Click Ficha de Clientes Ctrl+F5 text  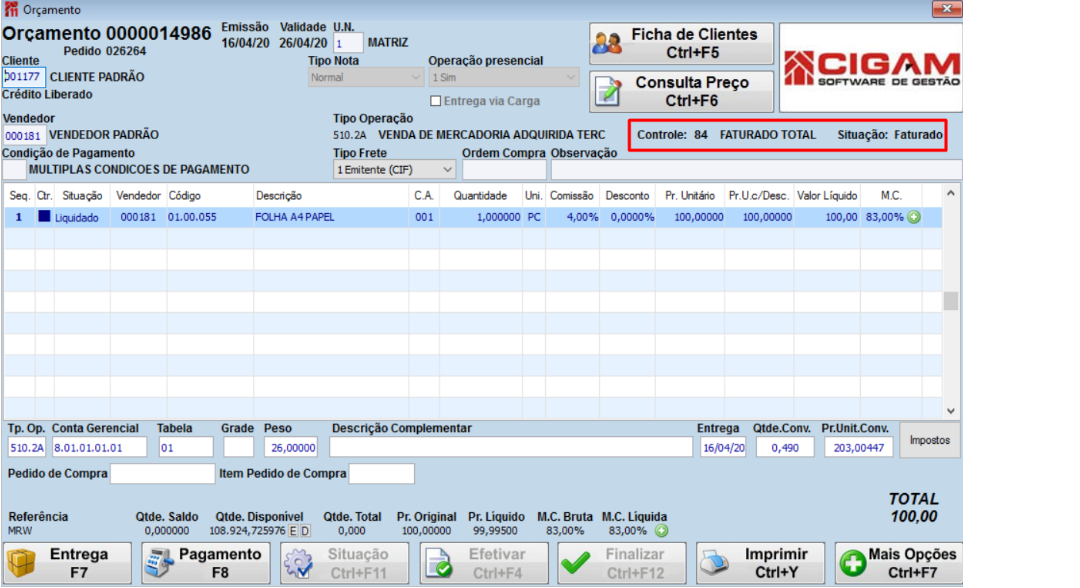(x=694, y=43)
